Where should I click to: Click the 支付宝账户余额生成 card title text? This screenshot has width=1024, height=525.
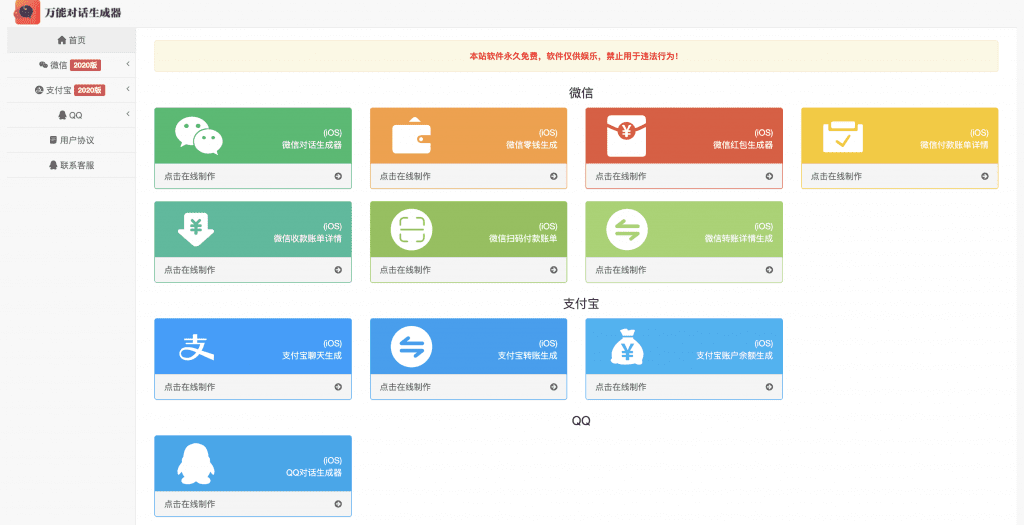(735, 356)
